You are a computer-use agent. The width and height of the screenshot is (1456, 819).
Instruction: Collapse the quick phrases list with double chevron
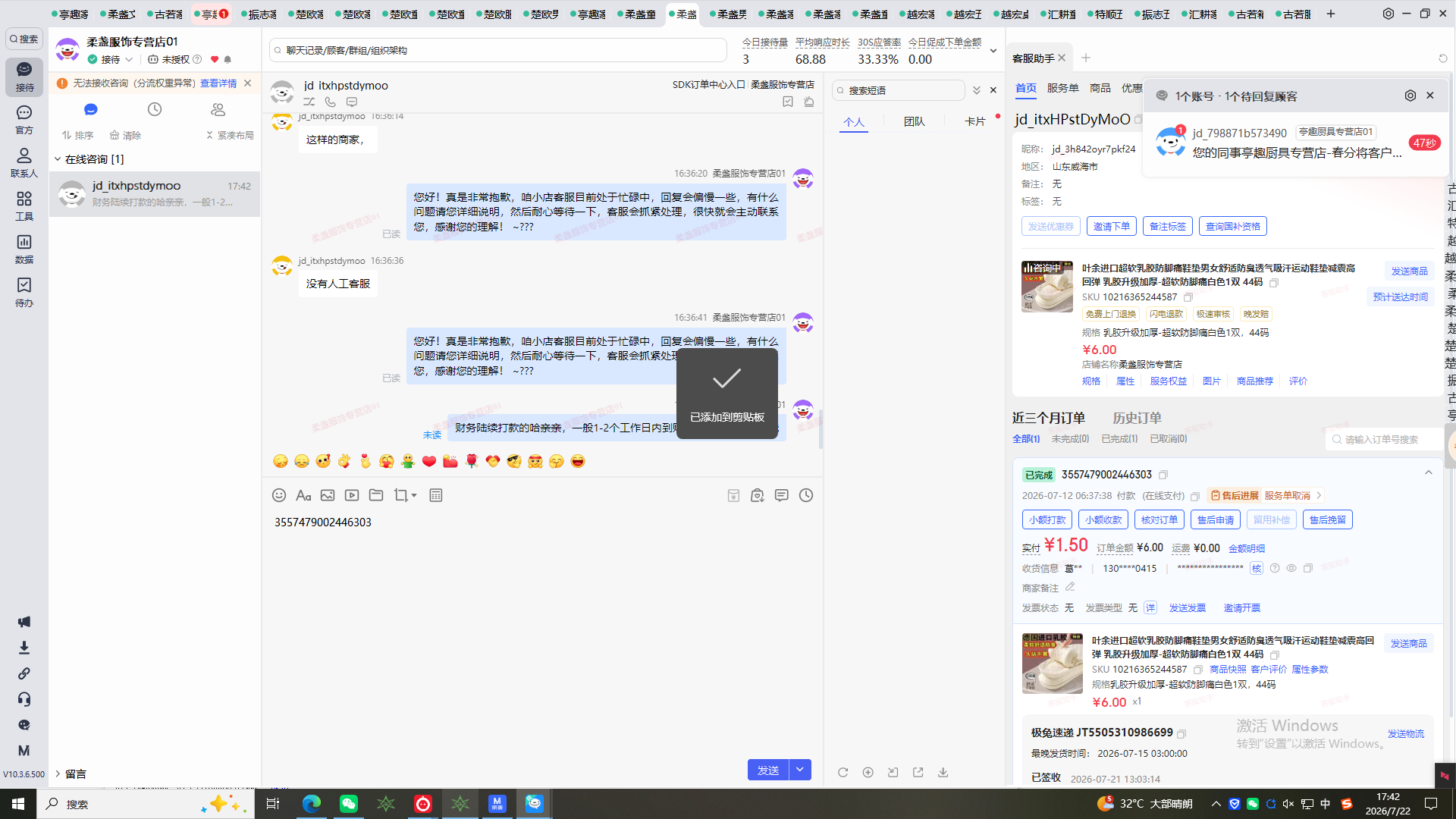coord(977,90)
